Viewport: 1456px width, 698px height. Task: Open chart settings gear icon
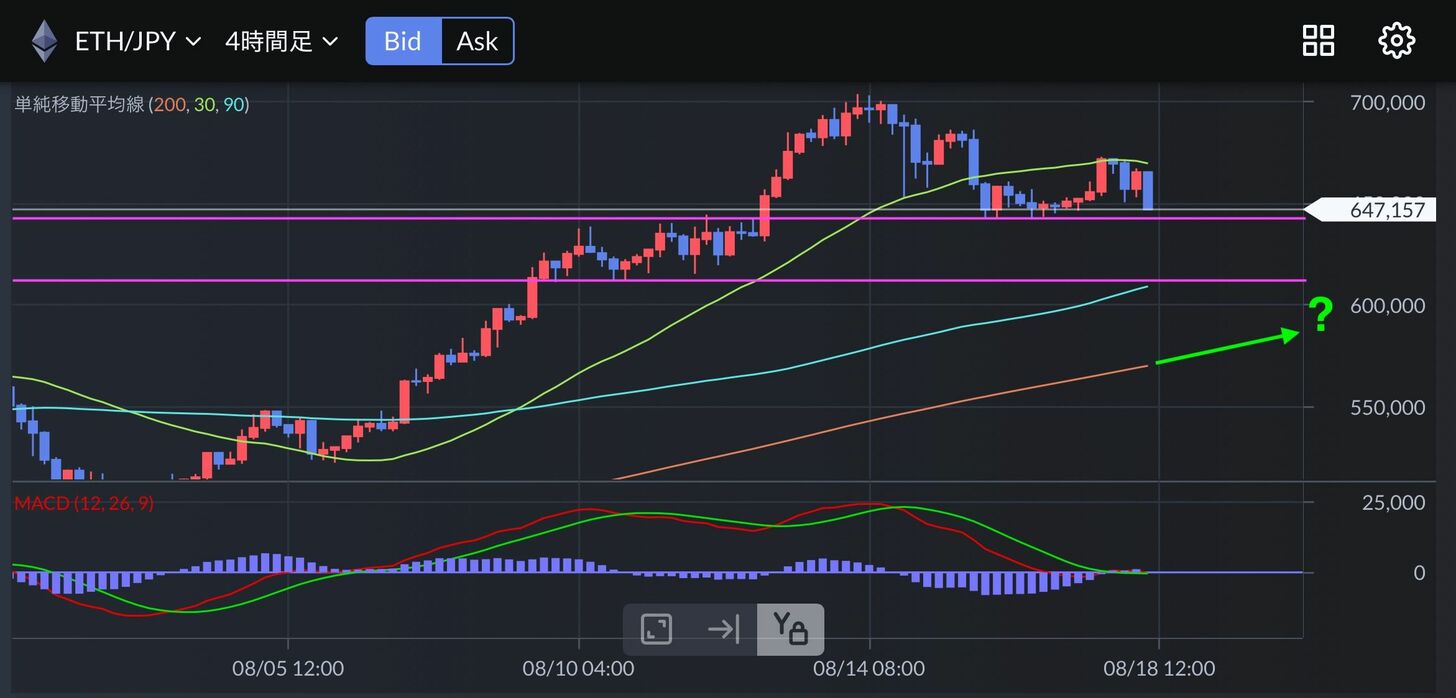tap(1396, 41)
